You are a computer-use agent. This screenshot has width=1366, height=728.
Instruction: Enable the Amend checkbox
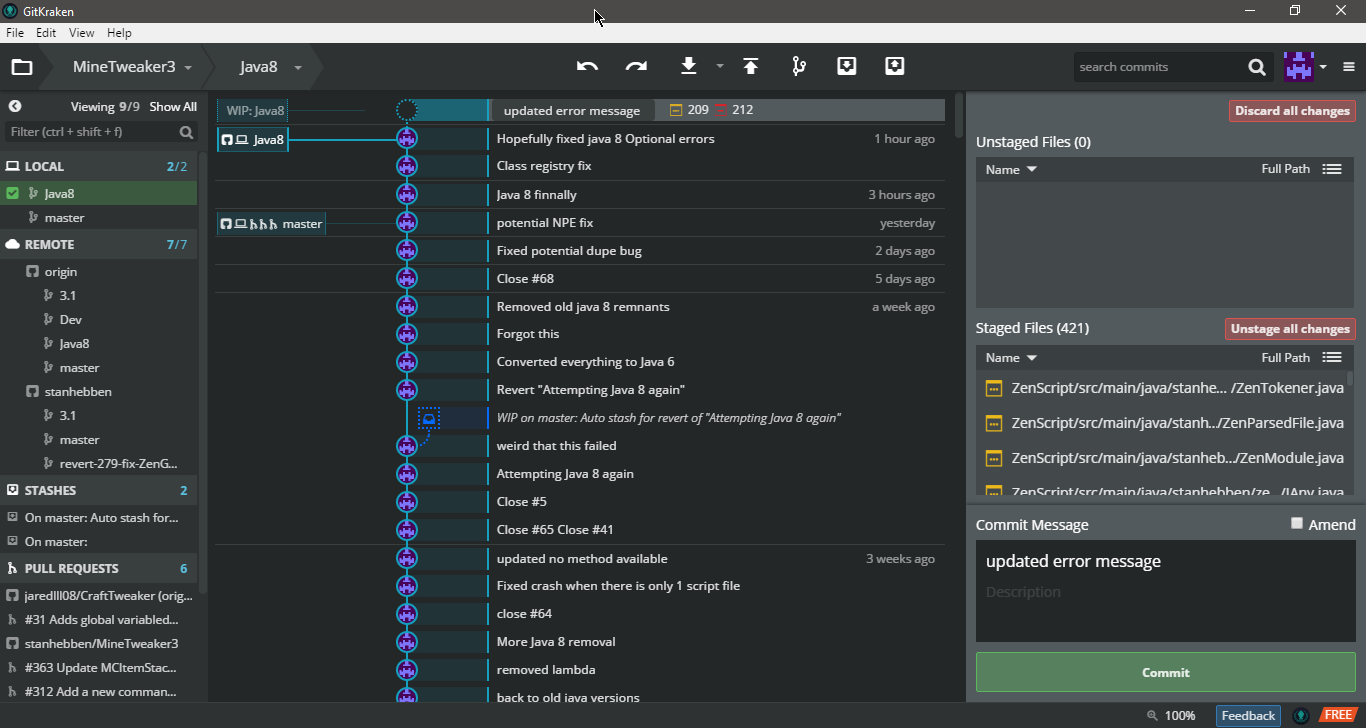[x=1297, y=523]
